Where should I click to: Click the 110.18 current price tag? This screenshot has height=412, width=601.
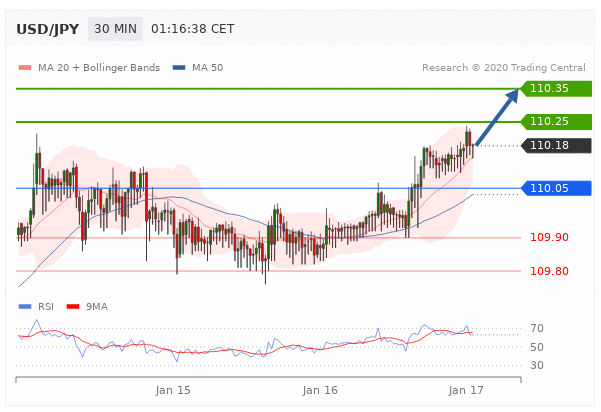(556, 146)
